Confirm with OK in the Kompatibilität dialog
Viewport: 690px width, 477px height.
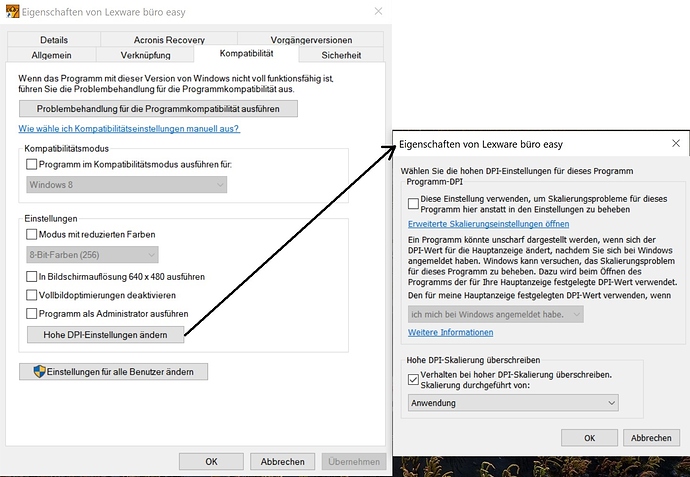211,462
